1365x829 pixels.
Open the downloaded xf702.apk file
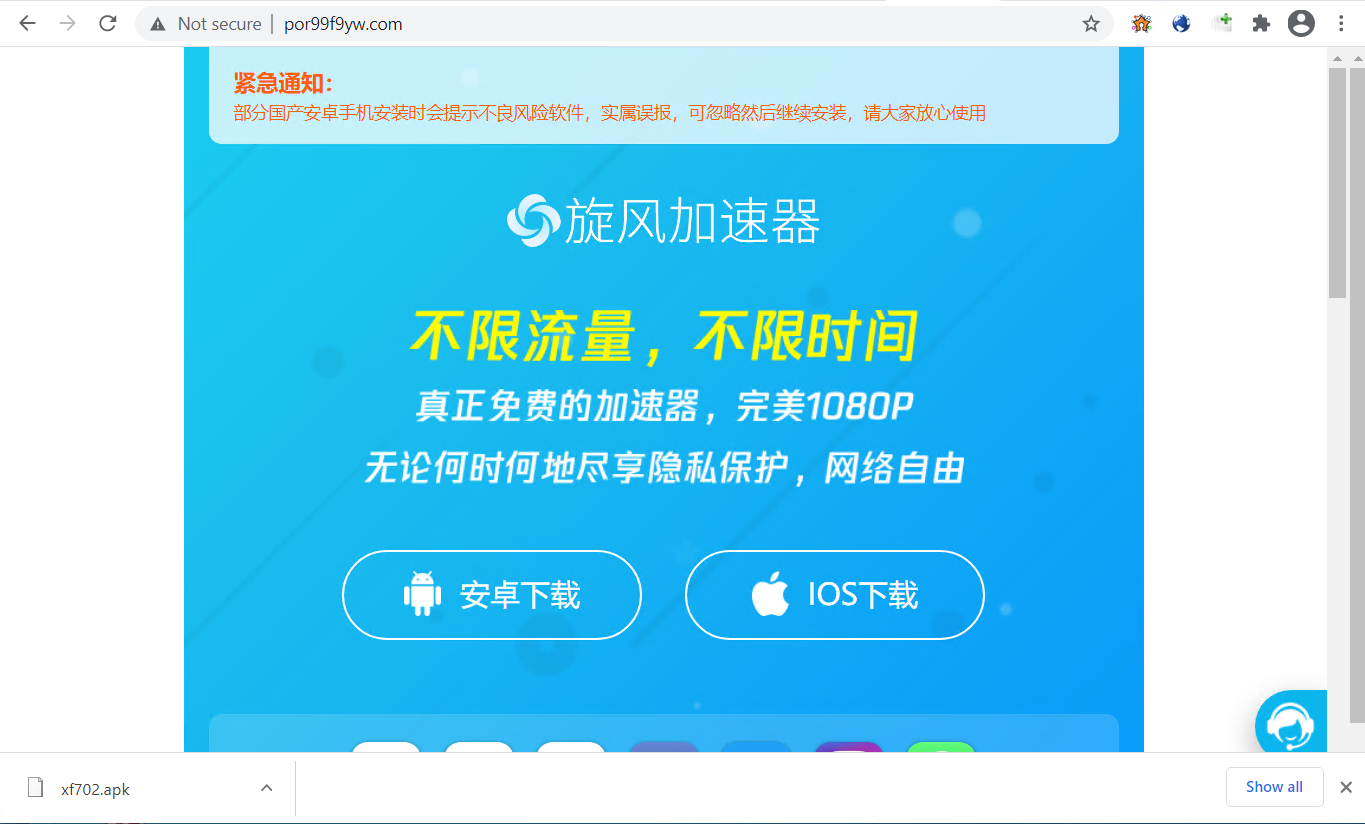coord(95,789)
